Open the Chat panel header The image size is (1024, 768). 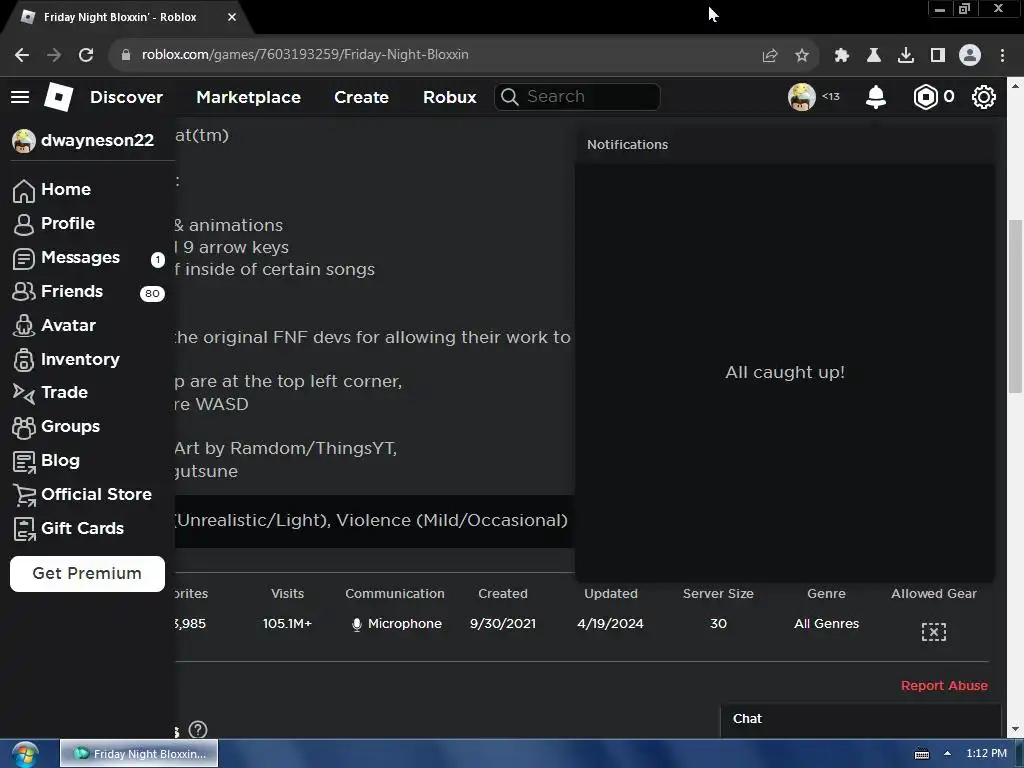click(860, 720)
